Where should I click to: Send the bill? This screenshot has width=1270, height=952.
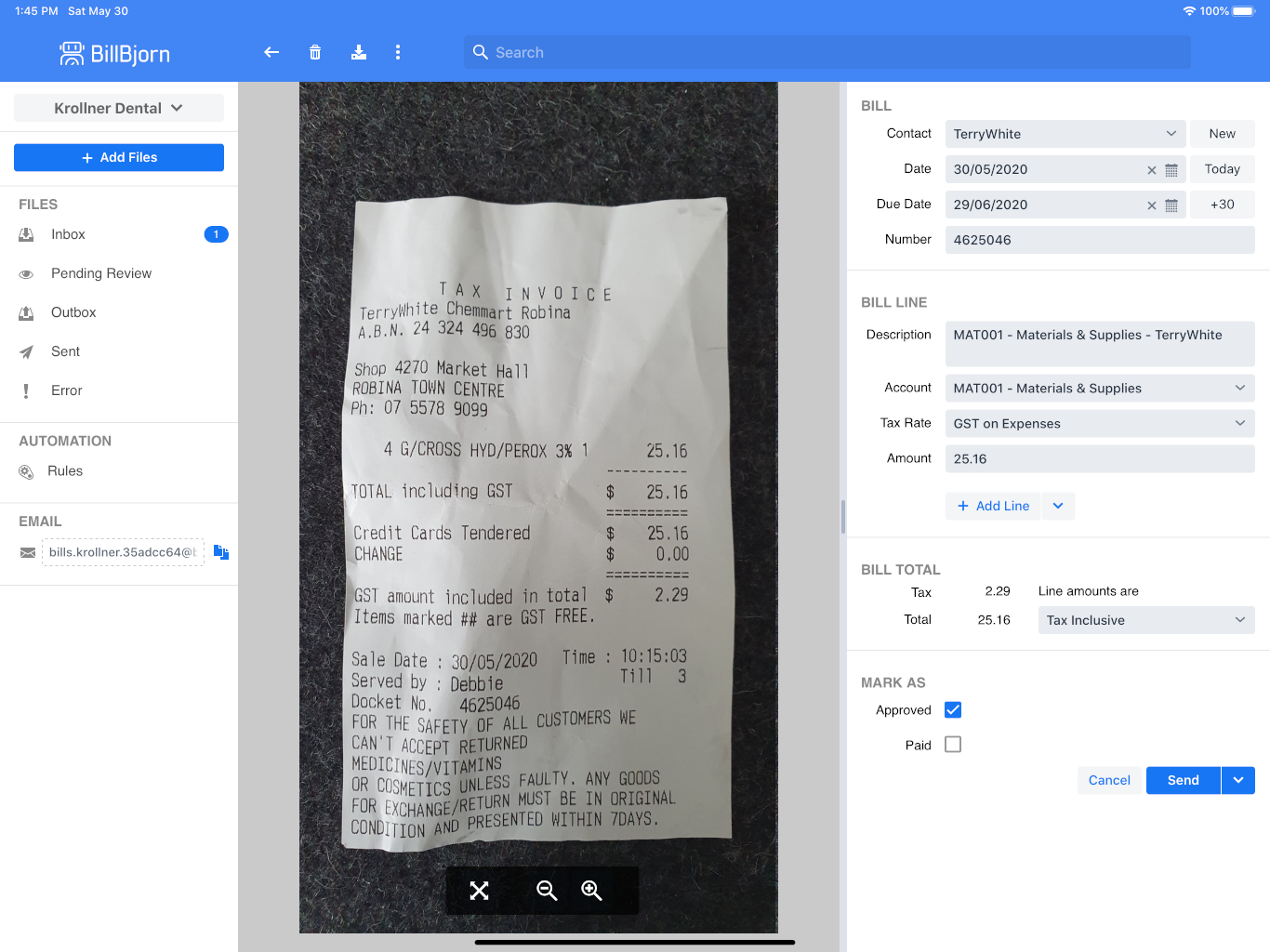click(1183, 781)
